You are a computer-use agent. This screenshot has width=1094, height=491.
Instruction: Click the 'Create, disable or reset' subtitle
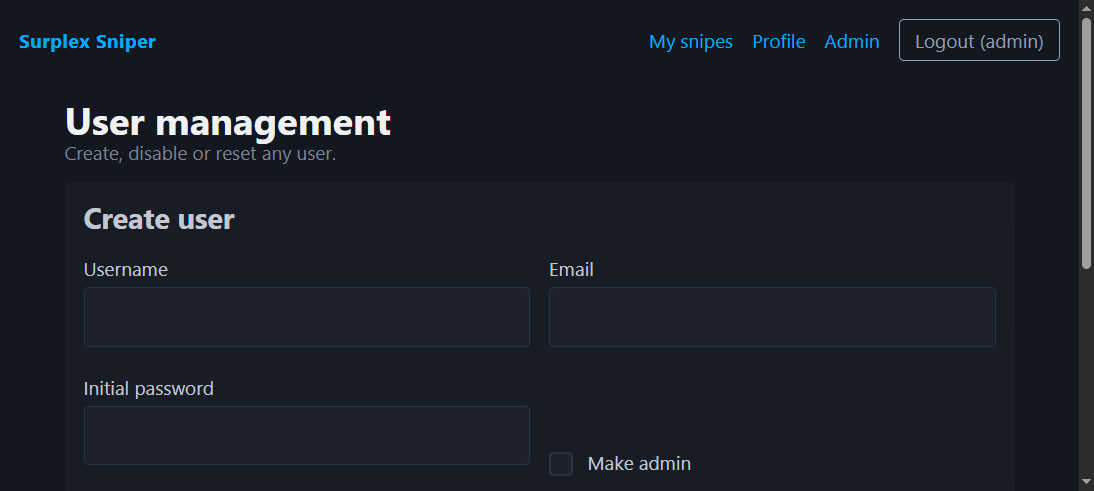click(x=200, y=155)
